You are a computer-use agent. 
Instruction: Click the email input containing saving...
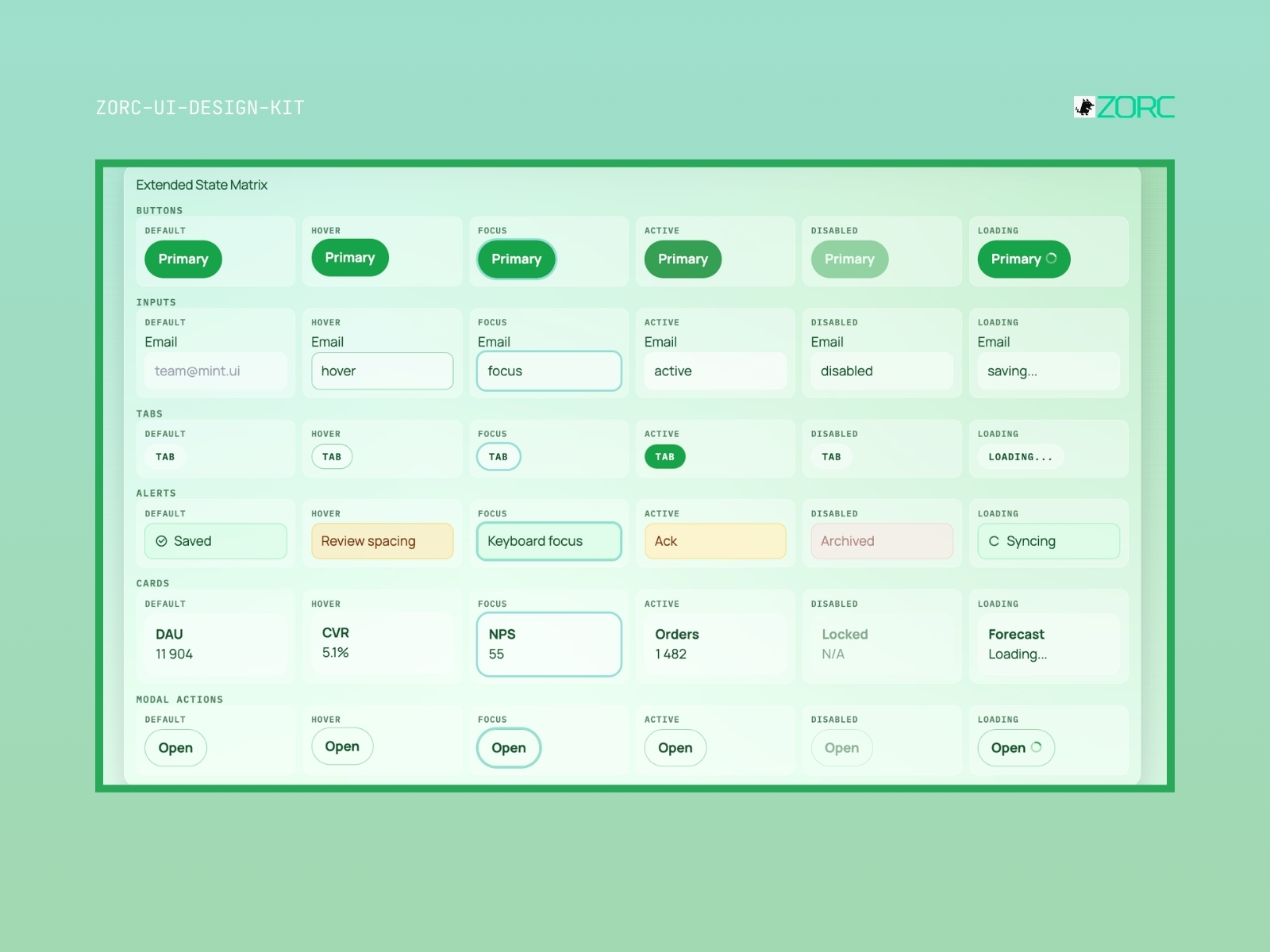point(1049,371)
